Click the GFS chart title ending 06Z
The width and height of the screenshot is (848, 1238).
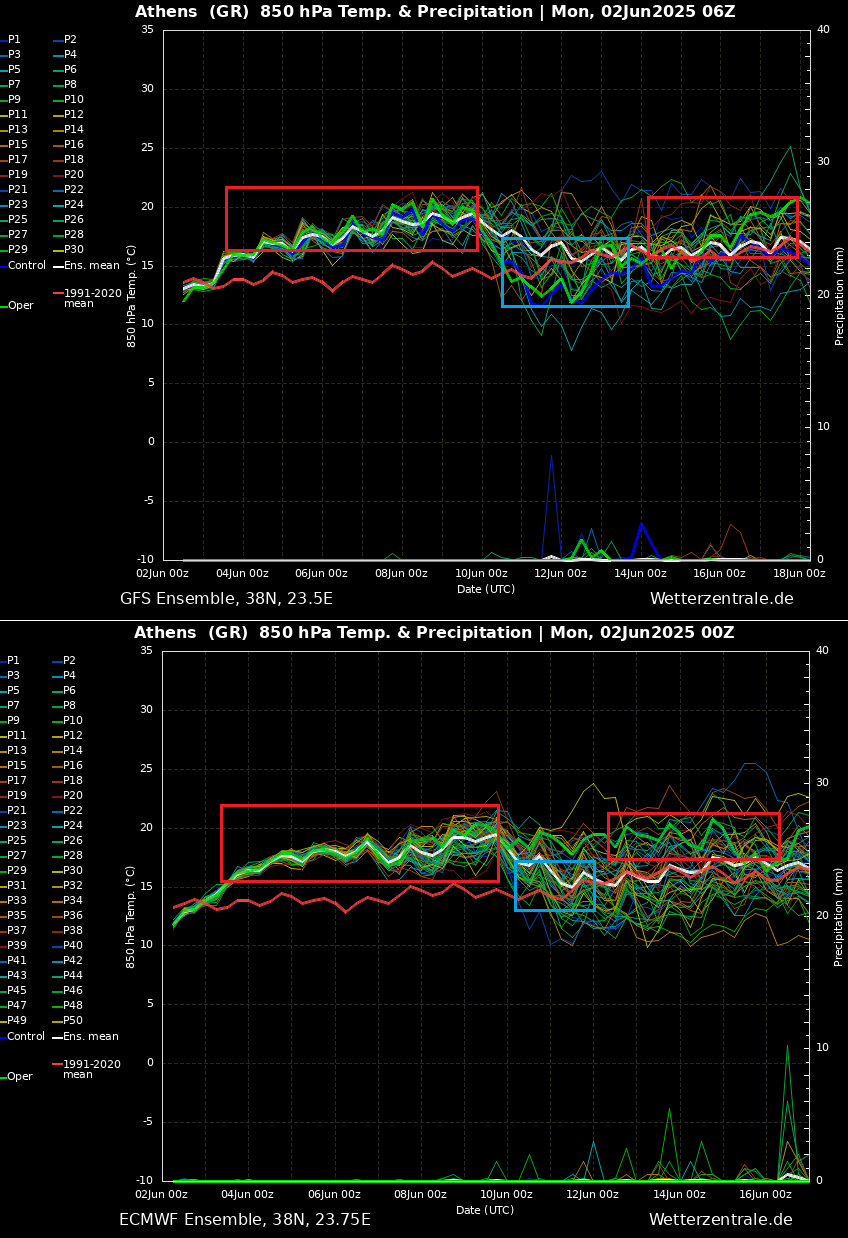click(435, 12)
